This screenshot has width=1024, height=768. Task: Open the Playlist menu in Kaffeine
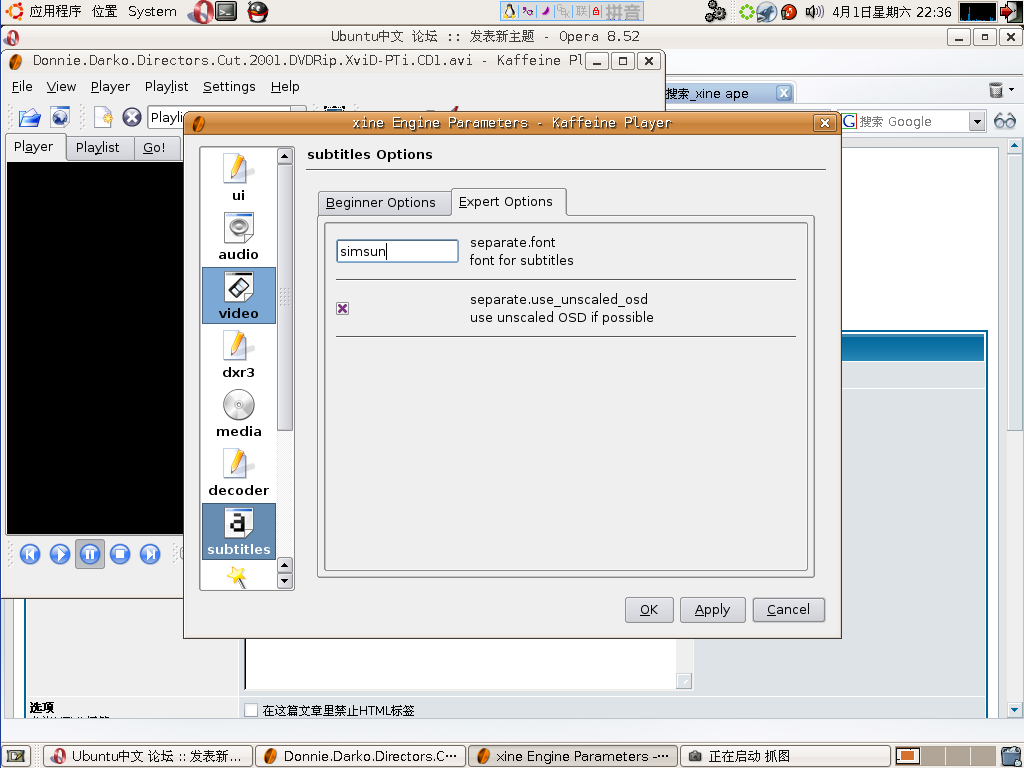click(x=167, y=86)
